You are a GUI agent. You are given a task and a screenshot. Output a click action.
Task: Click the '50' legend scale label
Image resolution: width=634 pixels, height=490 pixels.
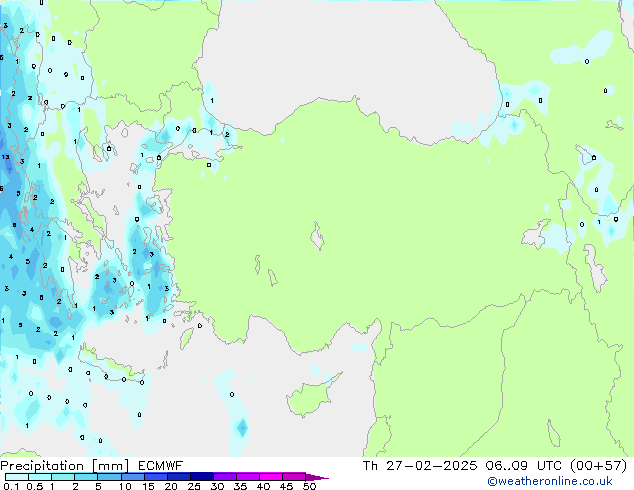pos(310,486)
